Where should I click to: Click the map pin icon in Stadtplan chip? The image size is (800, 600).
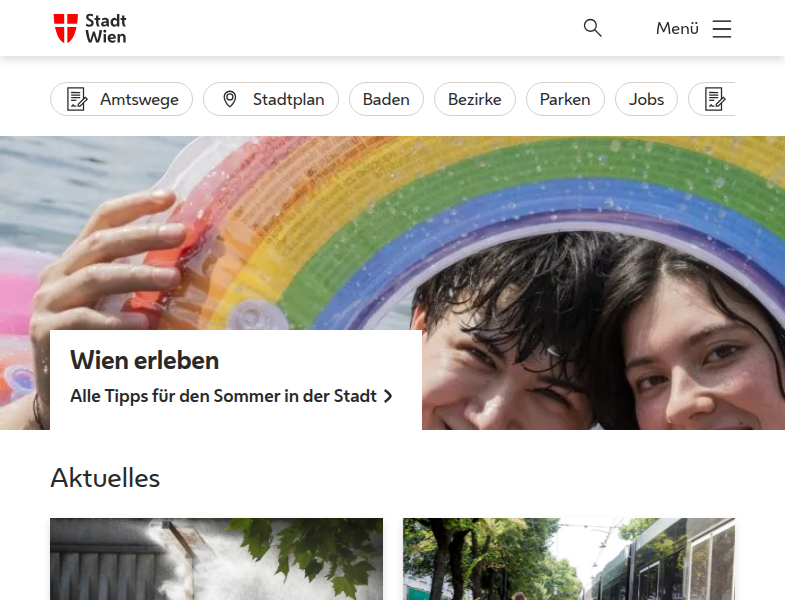[x=230, y=99]
